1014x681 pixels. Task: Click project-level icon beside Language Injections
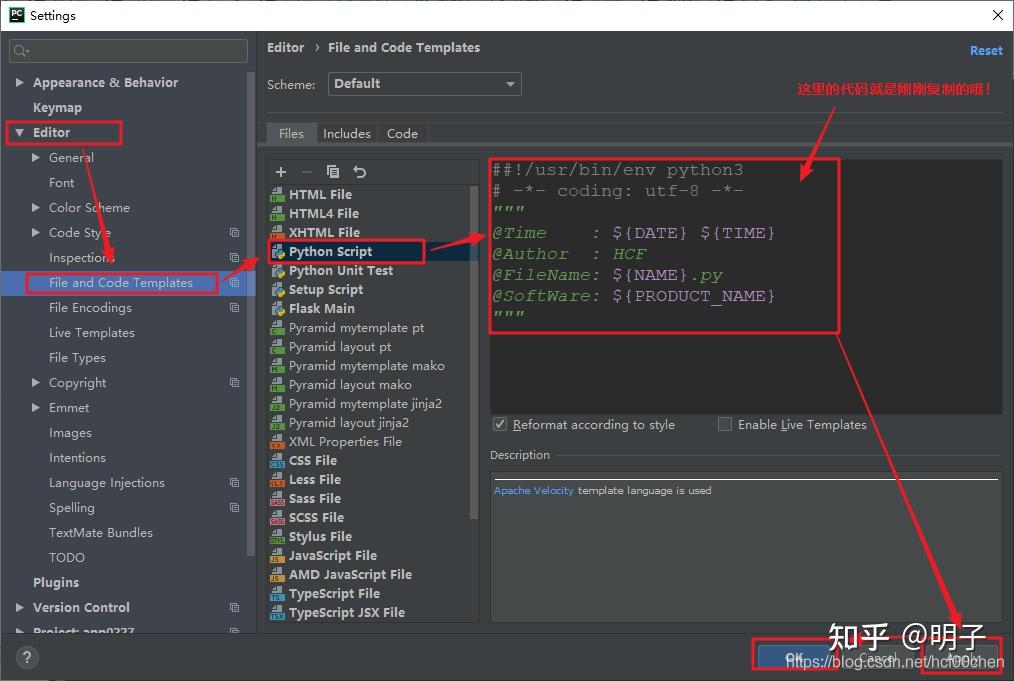[x=234, y=482]
